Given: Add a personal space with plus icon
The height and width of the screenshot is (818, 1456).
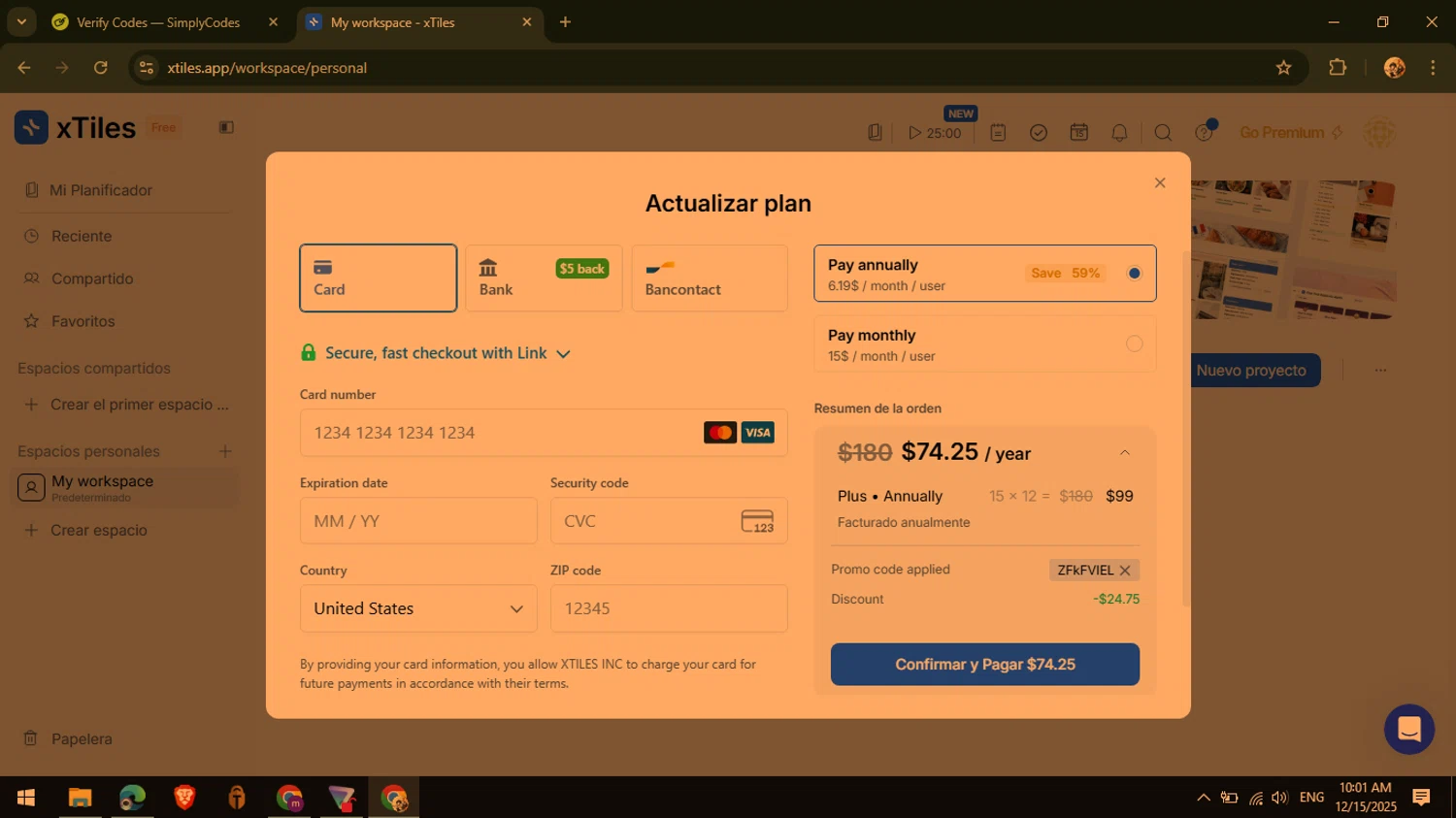Looking at the screenshot, I should (225, 451).
